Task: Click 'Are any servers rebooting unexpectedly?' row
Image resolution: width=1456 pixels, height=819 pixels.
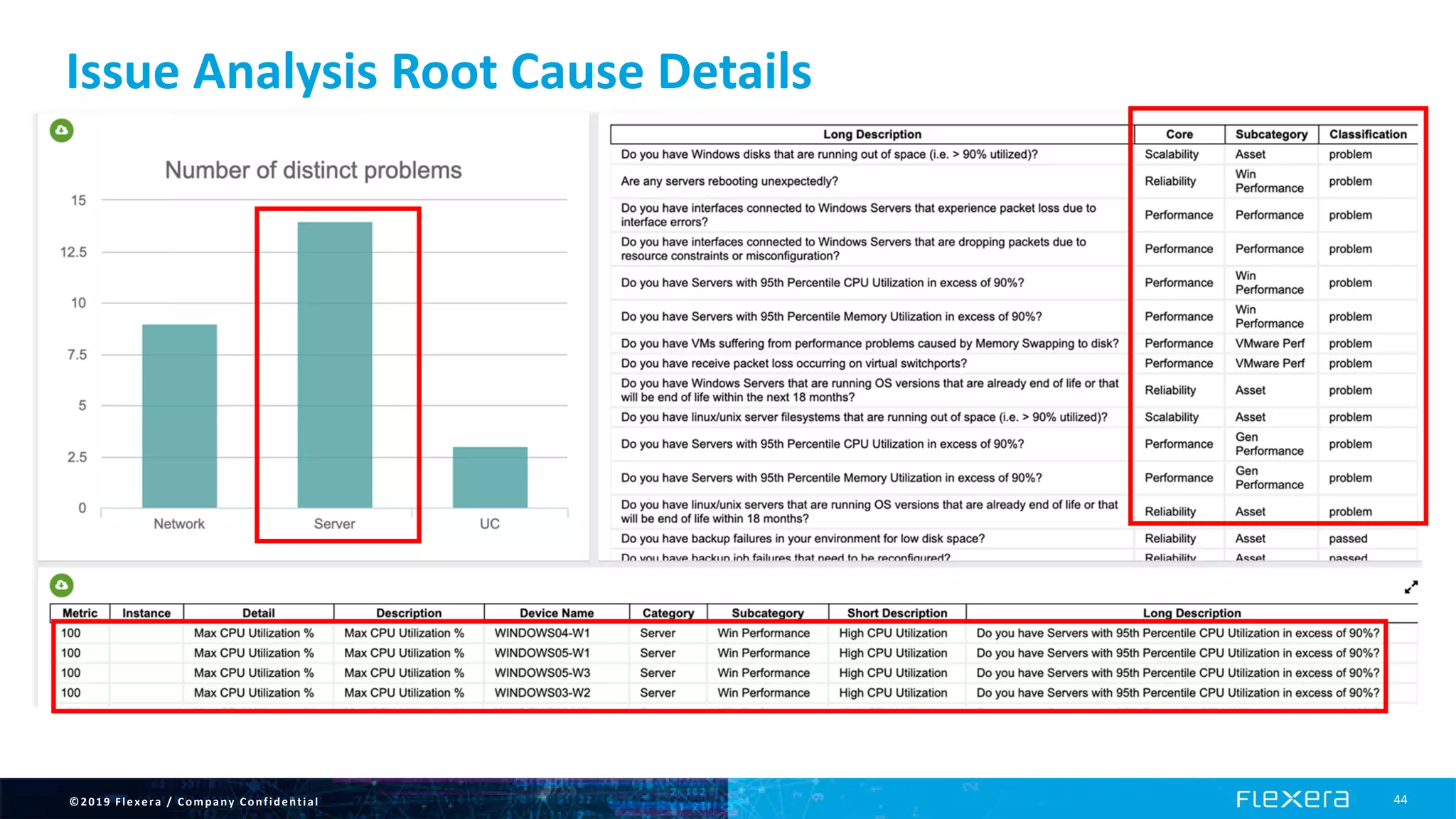Action: [1014, 181]
